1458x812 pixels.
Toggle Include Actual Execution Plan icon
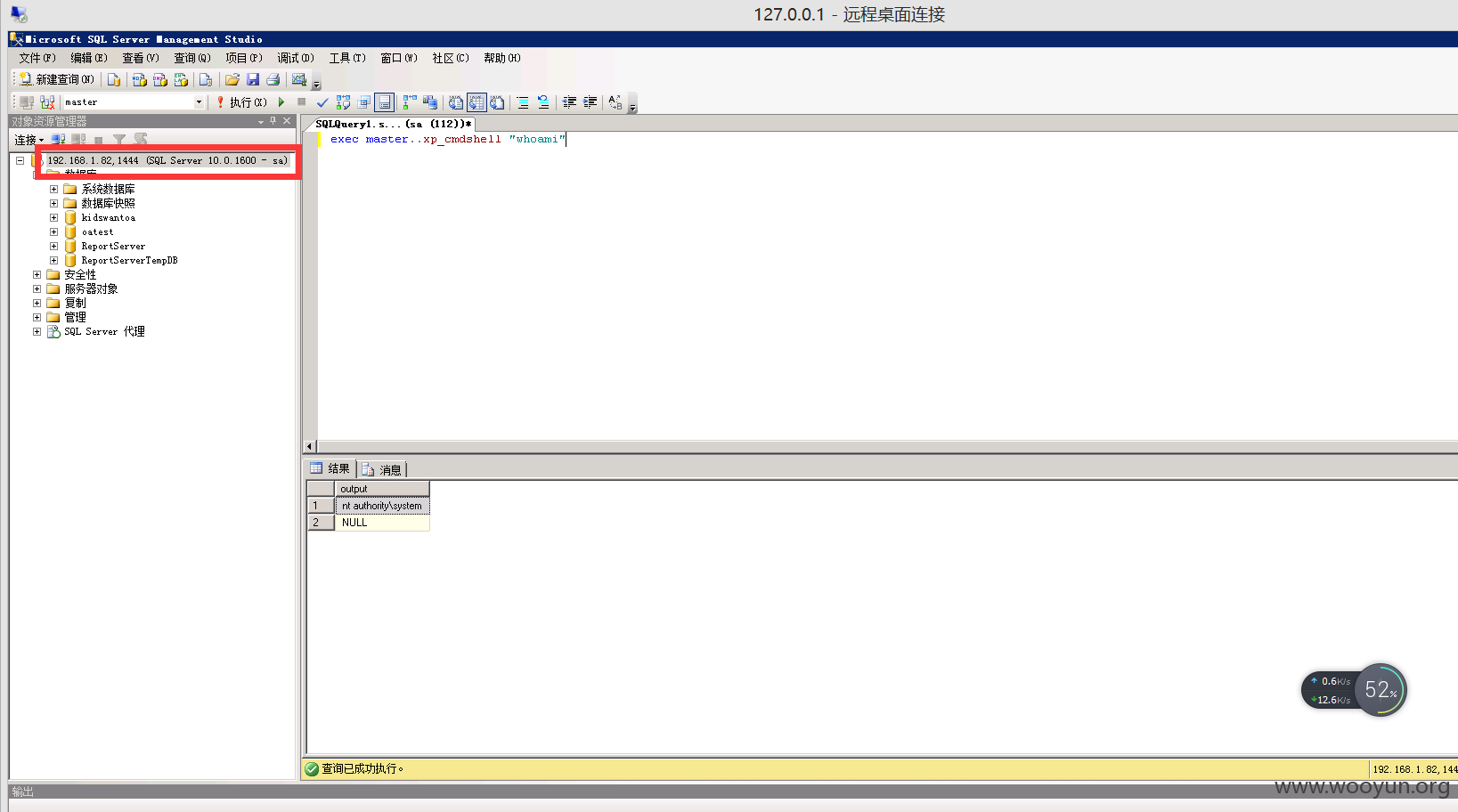tap(410, 102)
